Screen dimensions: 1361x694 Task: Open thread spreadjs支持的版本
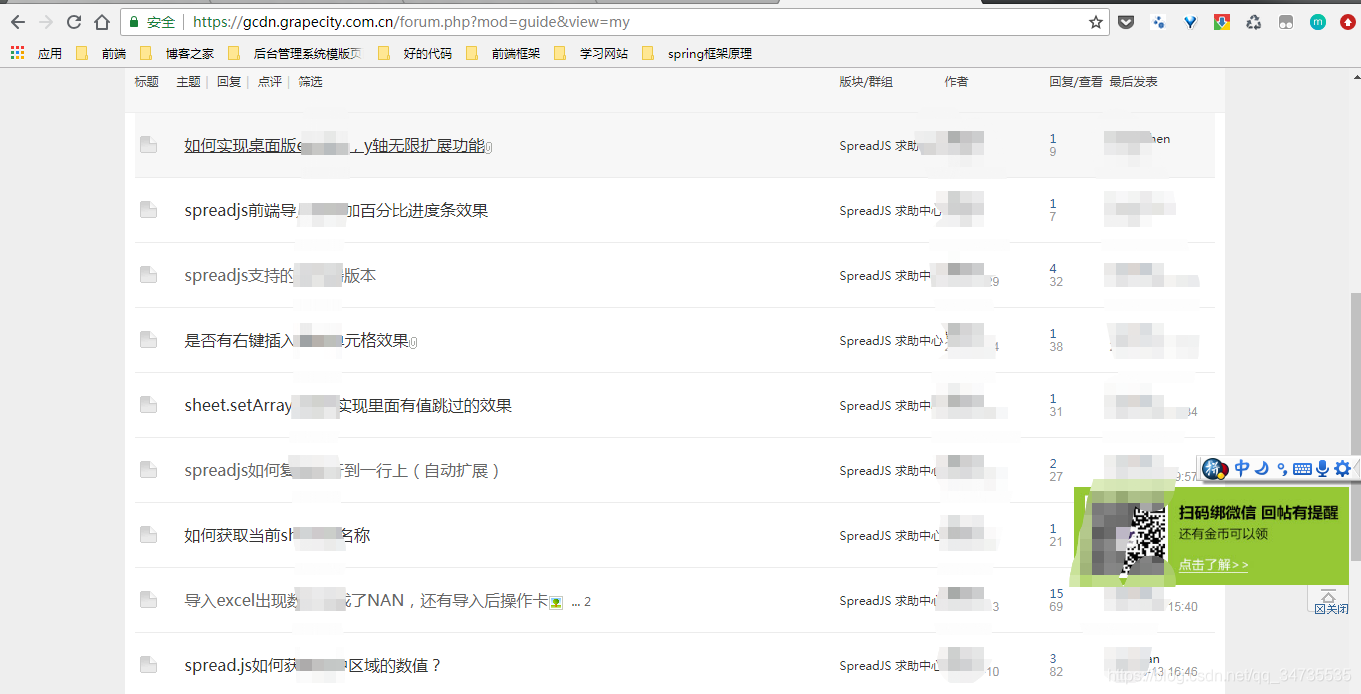tap(280, 276)
